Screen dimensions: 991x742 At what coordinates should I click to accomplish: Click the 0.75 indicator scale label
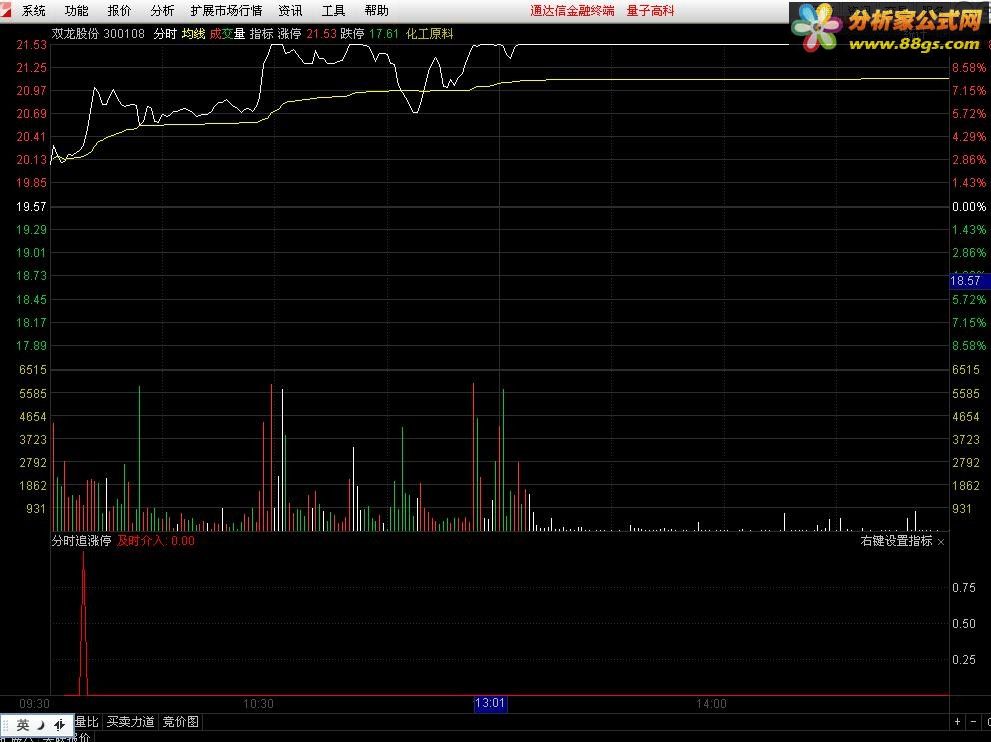pos(964,588)
